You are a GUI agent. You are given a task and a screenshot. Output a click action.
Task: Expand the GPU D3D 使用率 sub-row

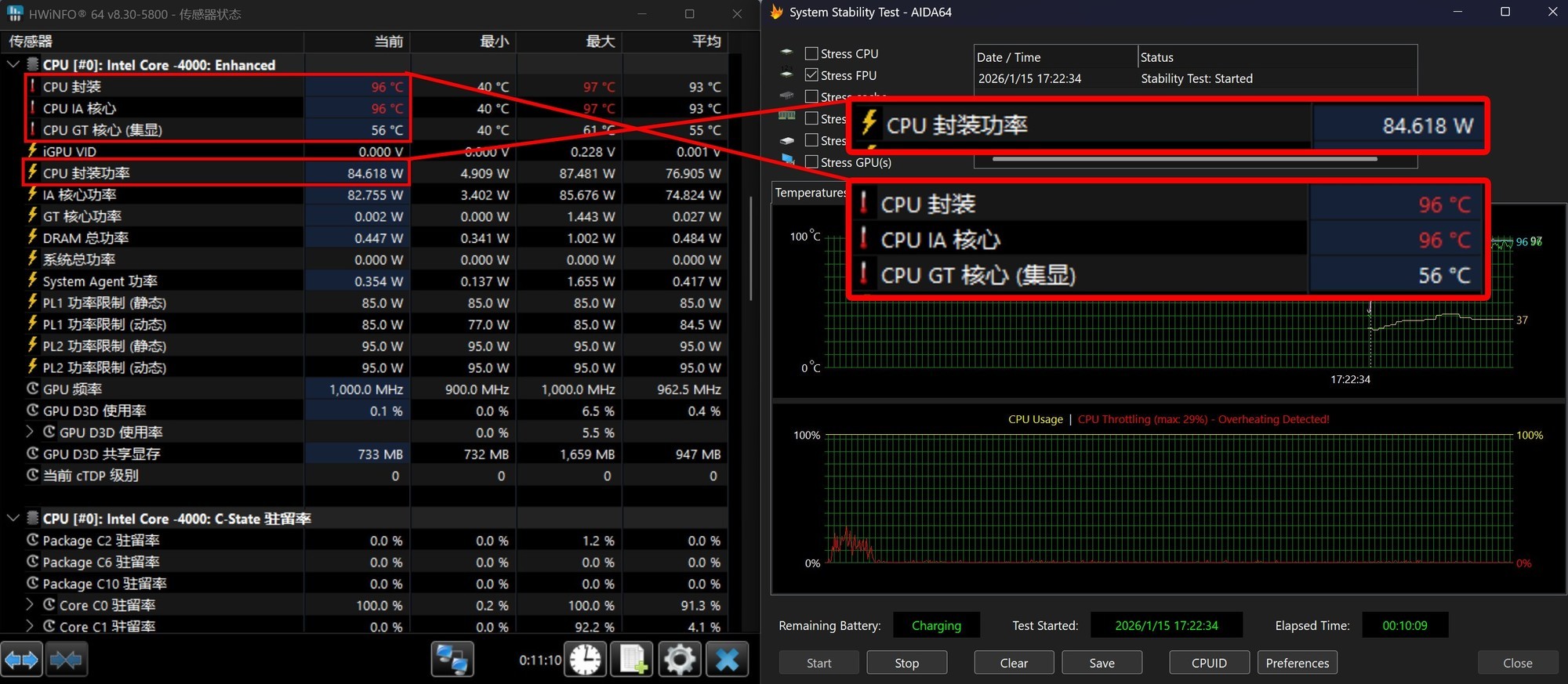(30, 432)
